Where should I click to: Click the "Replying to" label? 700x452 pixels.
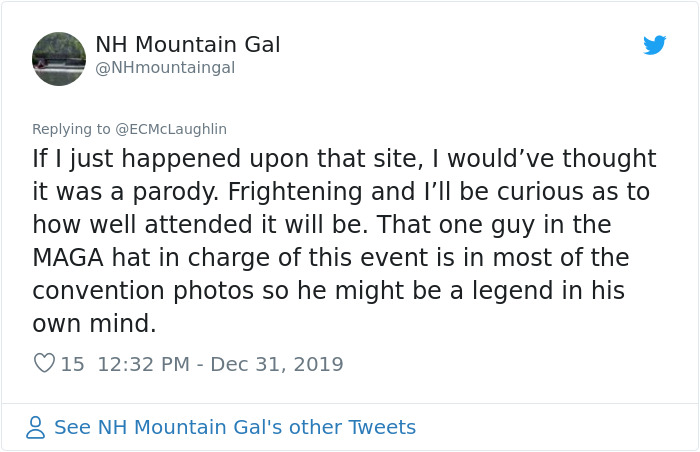[71, 129]
